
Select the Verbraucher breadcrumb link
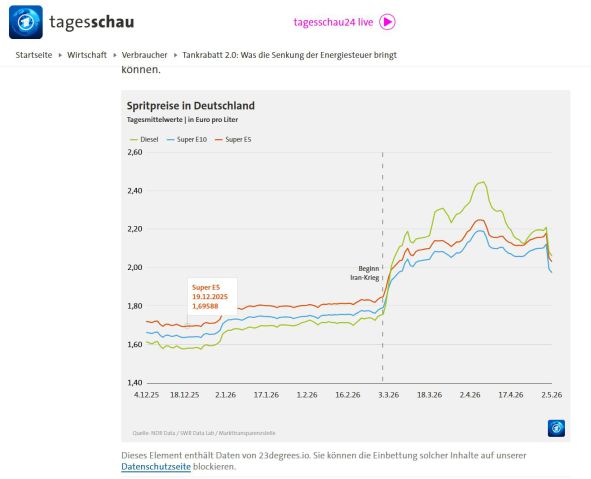[x=144, y=55]
